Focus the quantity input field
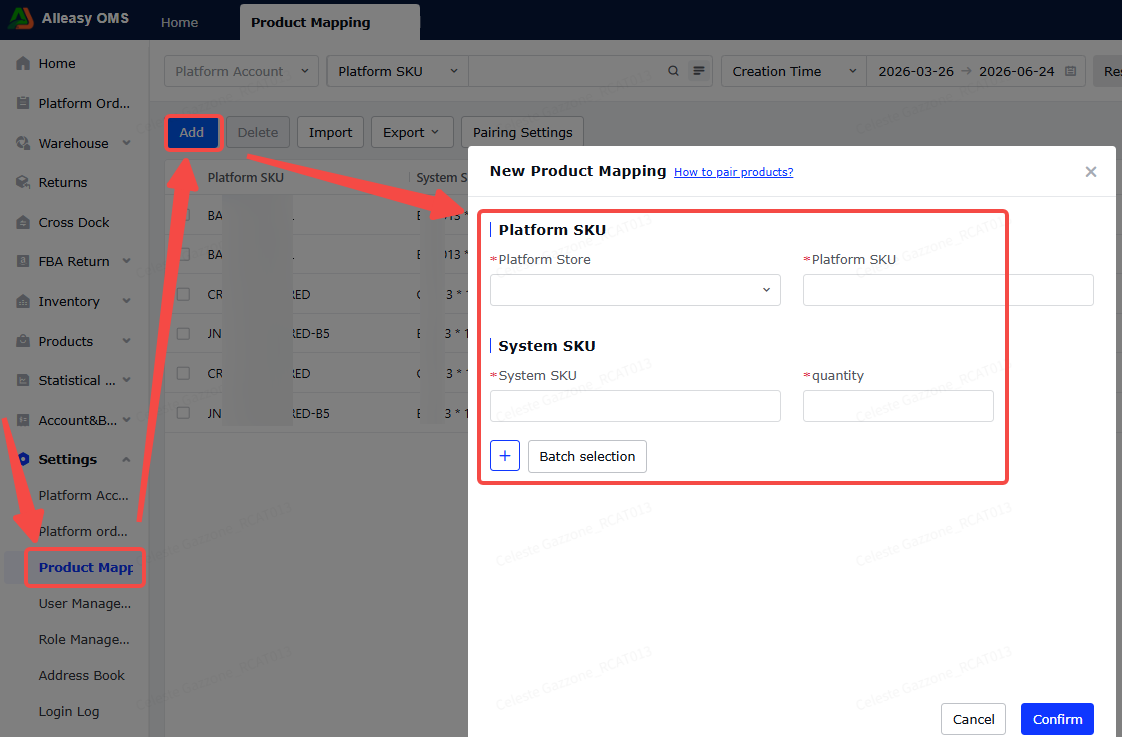This screenshot has height=737, width=1122. click(x=898, y=406)
